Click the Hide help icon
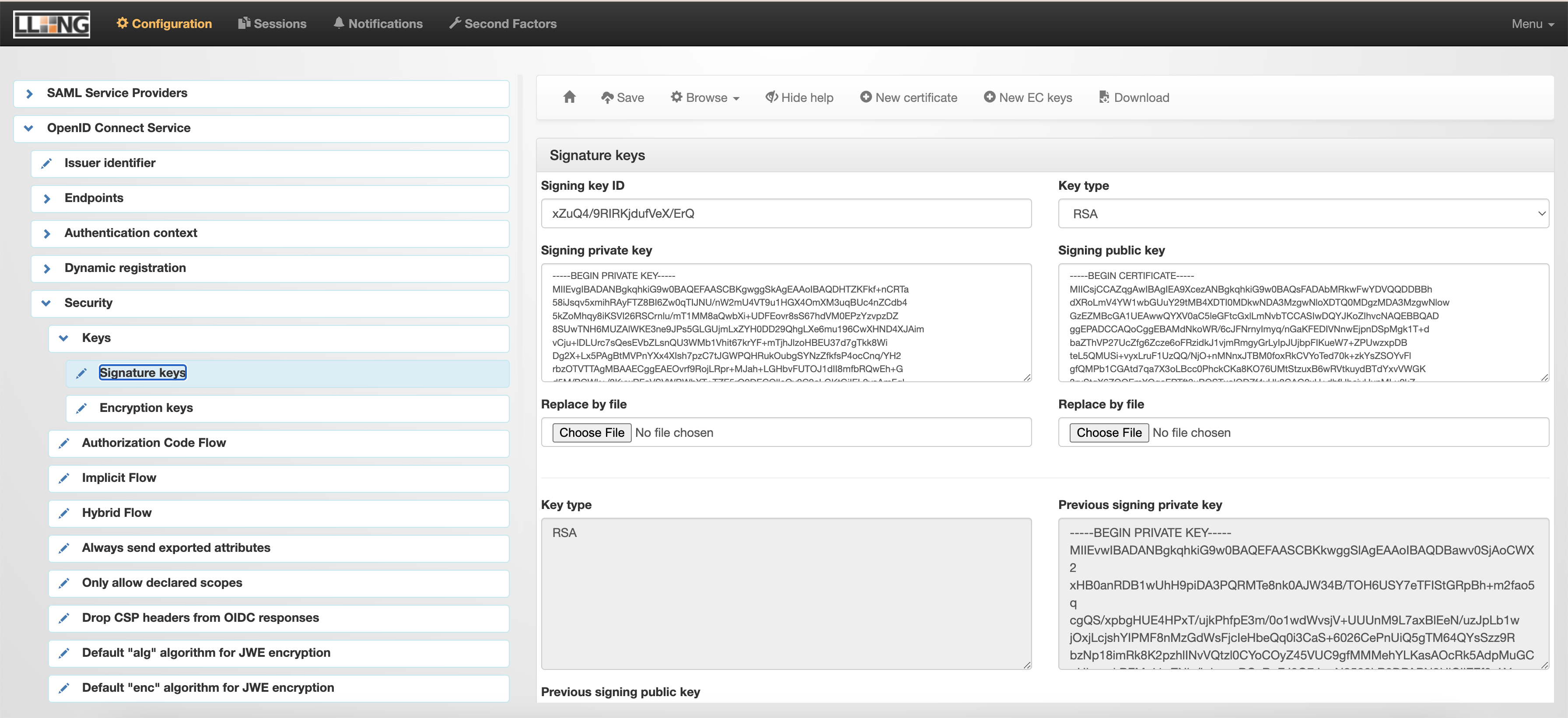 771,98
